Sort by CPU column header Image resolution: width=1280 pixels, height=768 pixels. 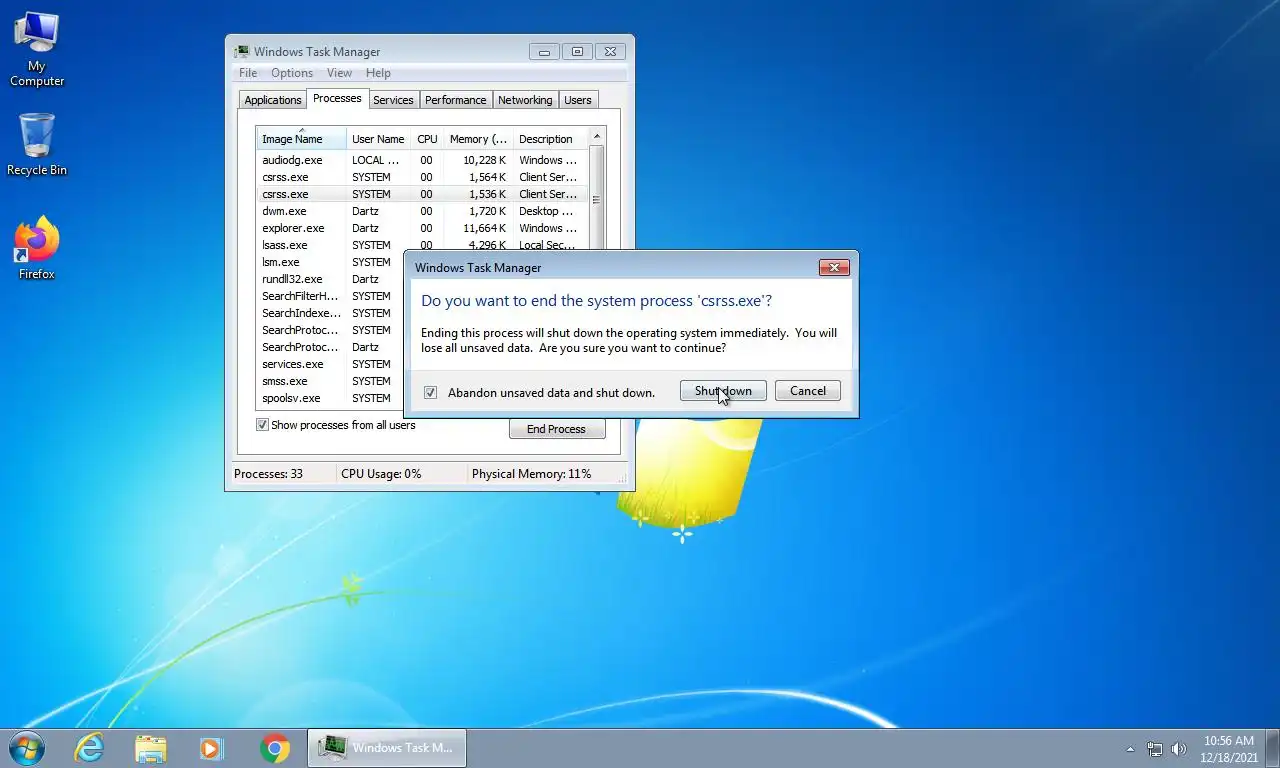(x=427, y=139)
